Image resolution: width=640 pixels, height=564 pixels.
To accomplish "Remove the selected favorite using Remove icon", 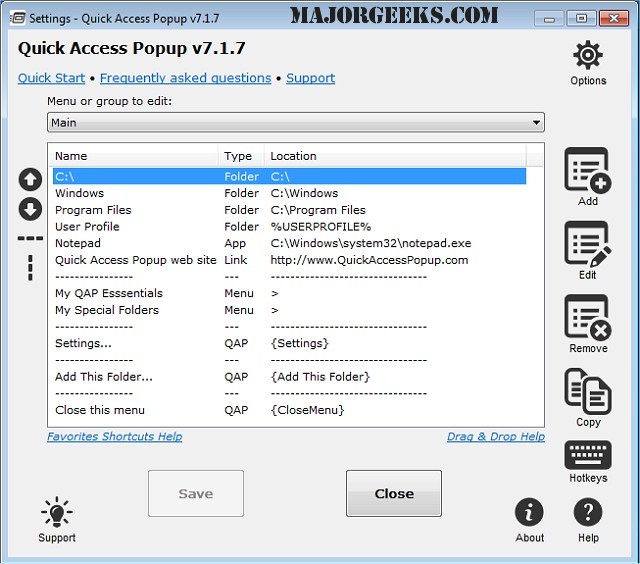I will 587,318.
